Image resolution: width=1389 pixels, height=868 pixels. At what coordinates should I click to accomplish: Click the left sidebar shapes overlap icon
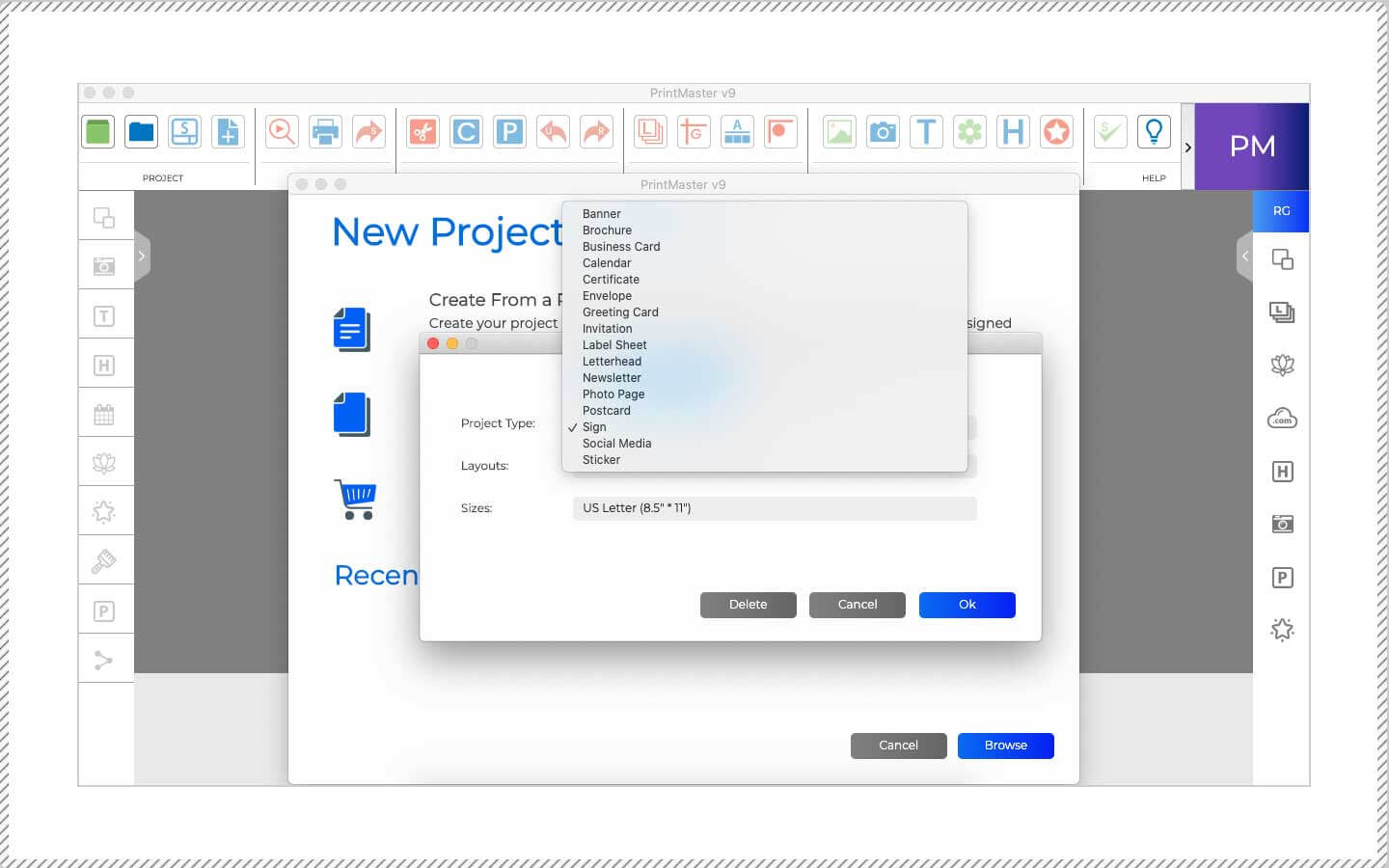[104, 218]
